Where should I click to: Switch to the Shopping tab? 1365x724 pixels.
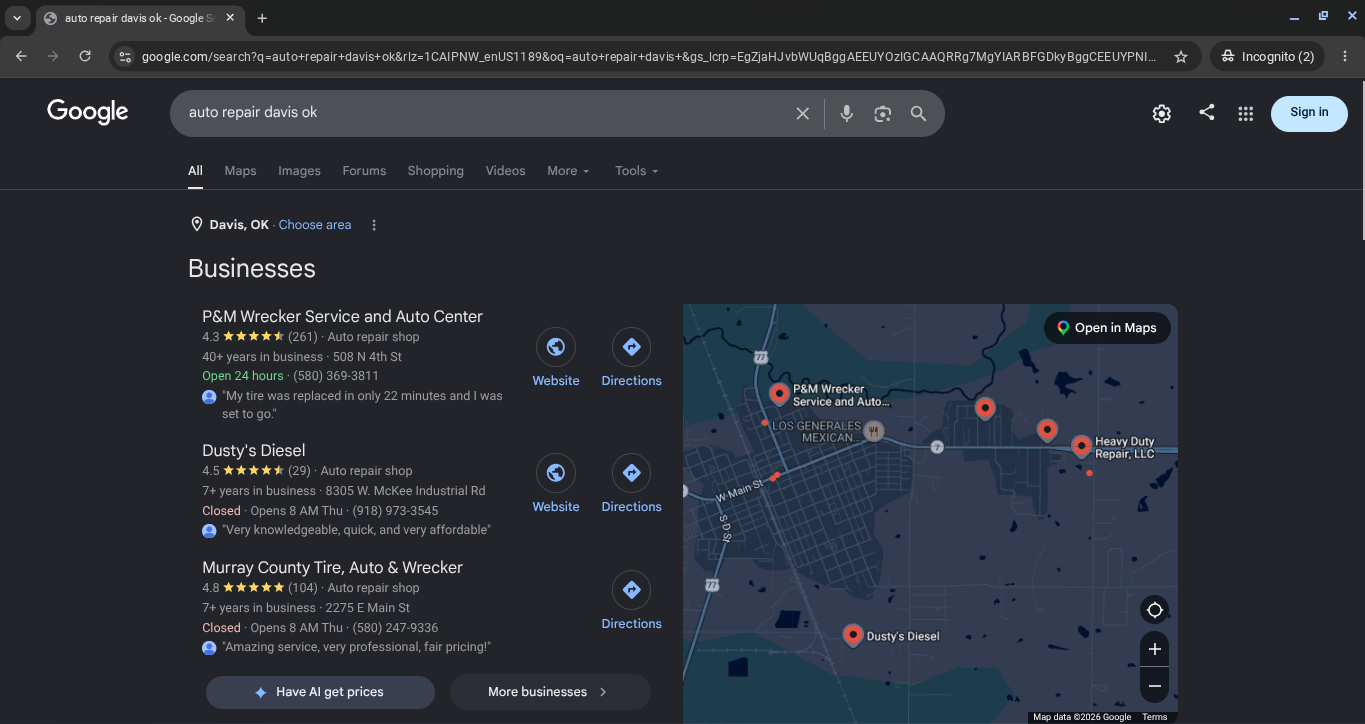(435, 171)
